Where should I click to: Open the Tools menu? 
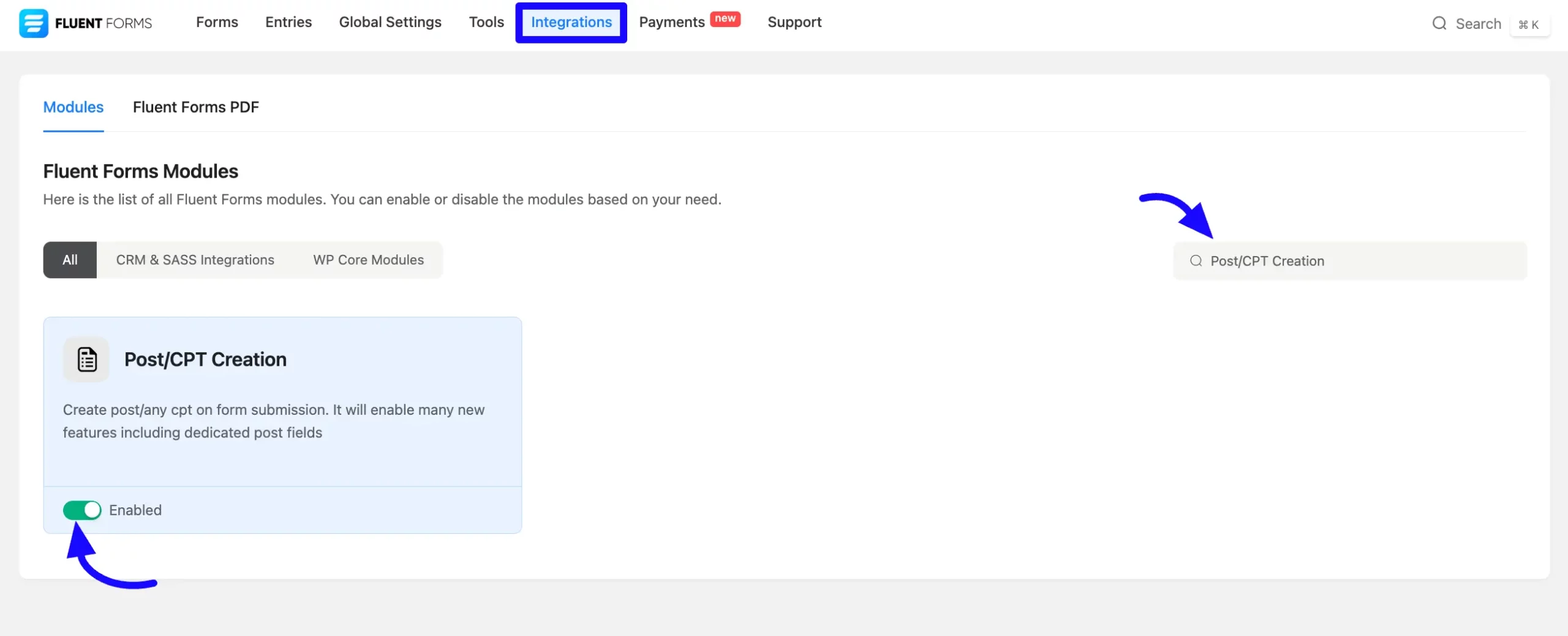click(486, 22)
